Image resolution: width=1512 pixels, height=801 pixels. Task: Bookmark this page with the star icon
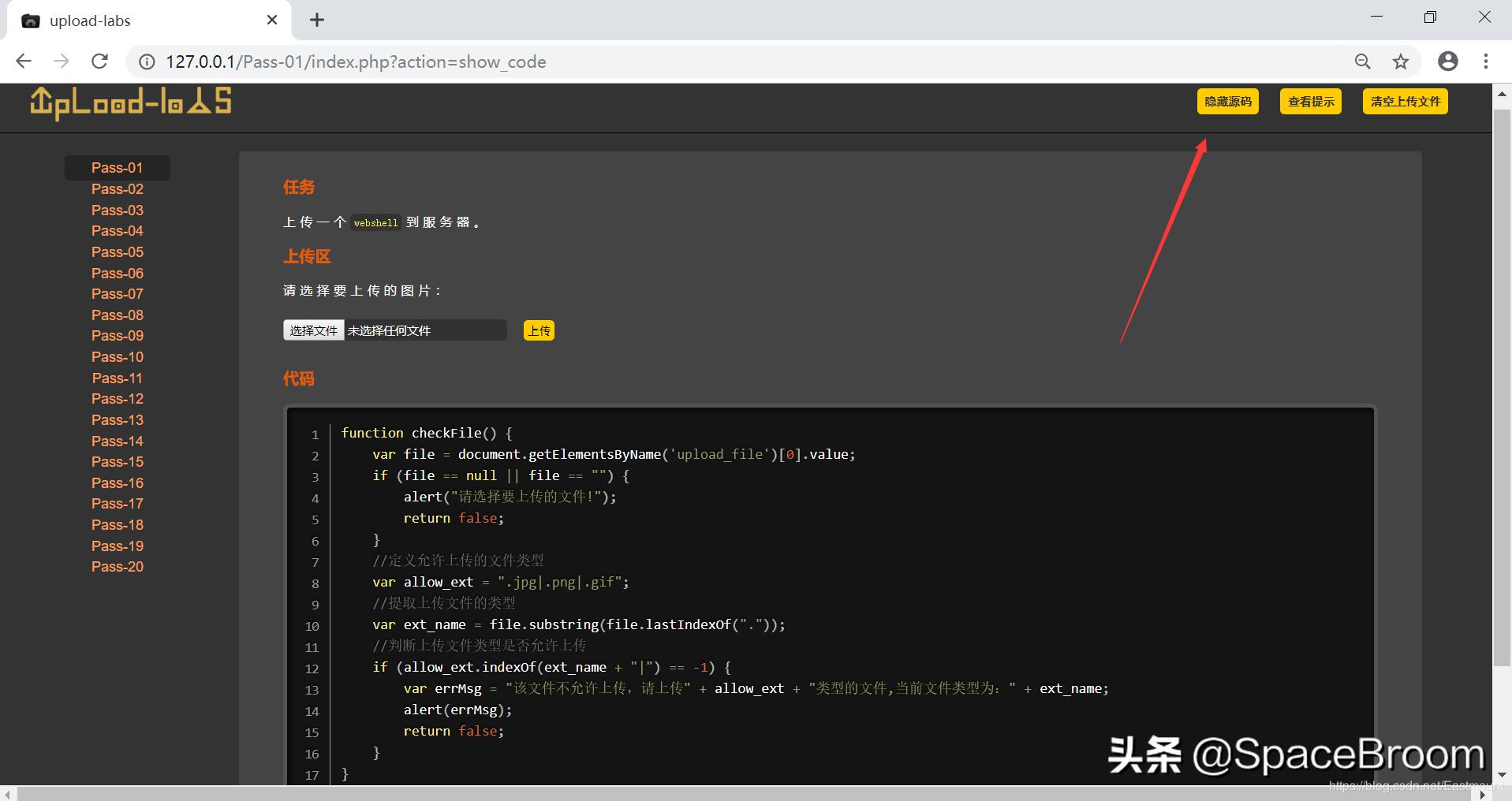pos(1401,61)
